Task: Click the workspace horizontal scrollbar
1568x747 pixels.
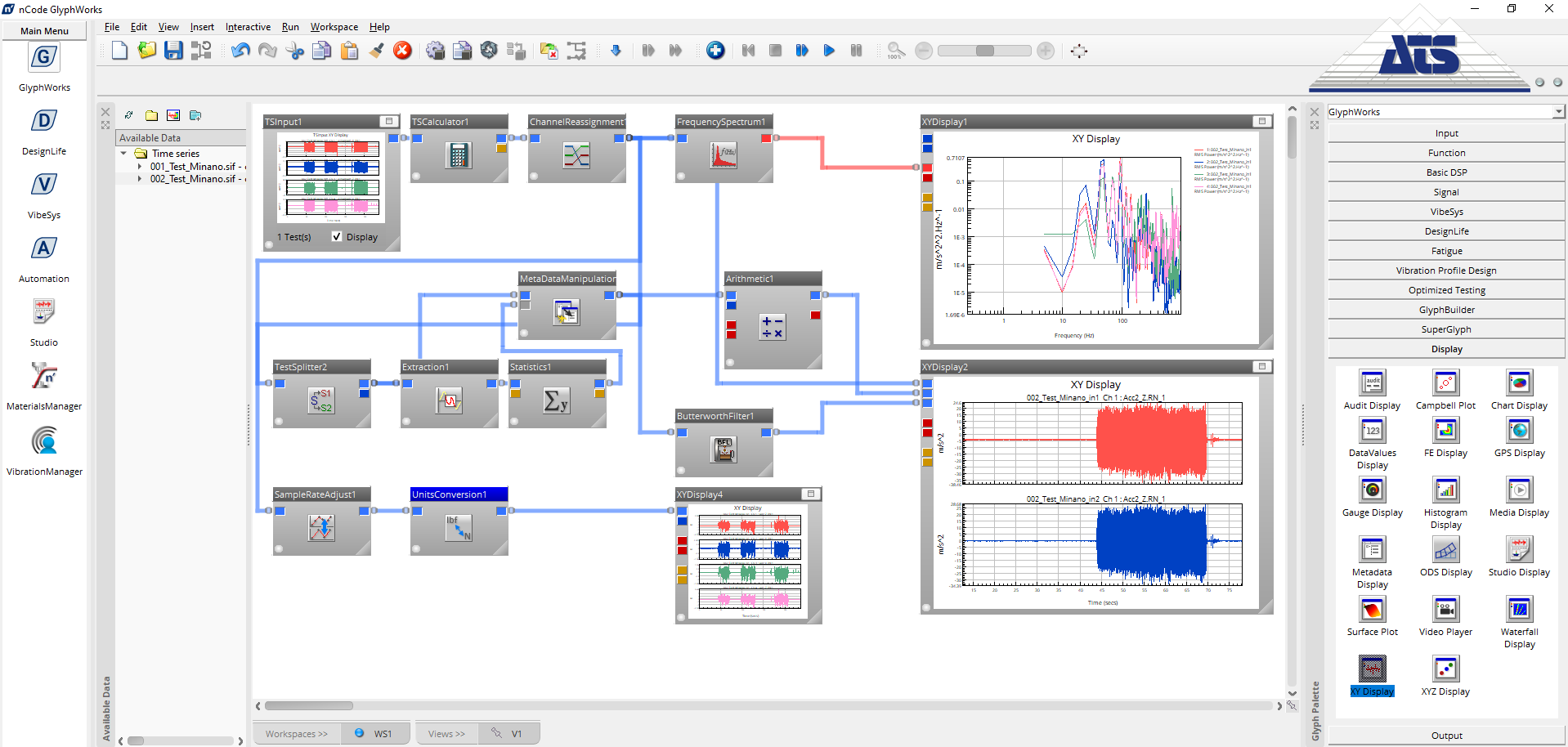Action: pos(309,705)
